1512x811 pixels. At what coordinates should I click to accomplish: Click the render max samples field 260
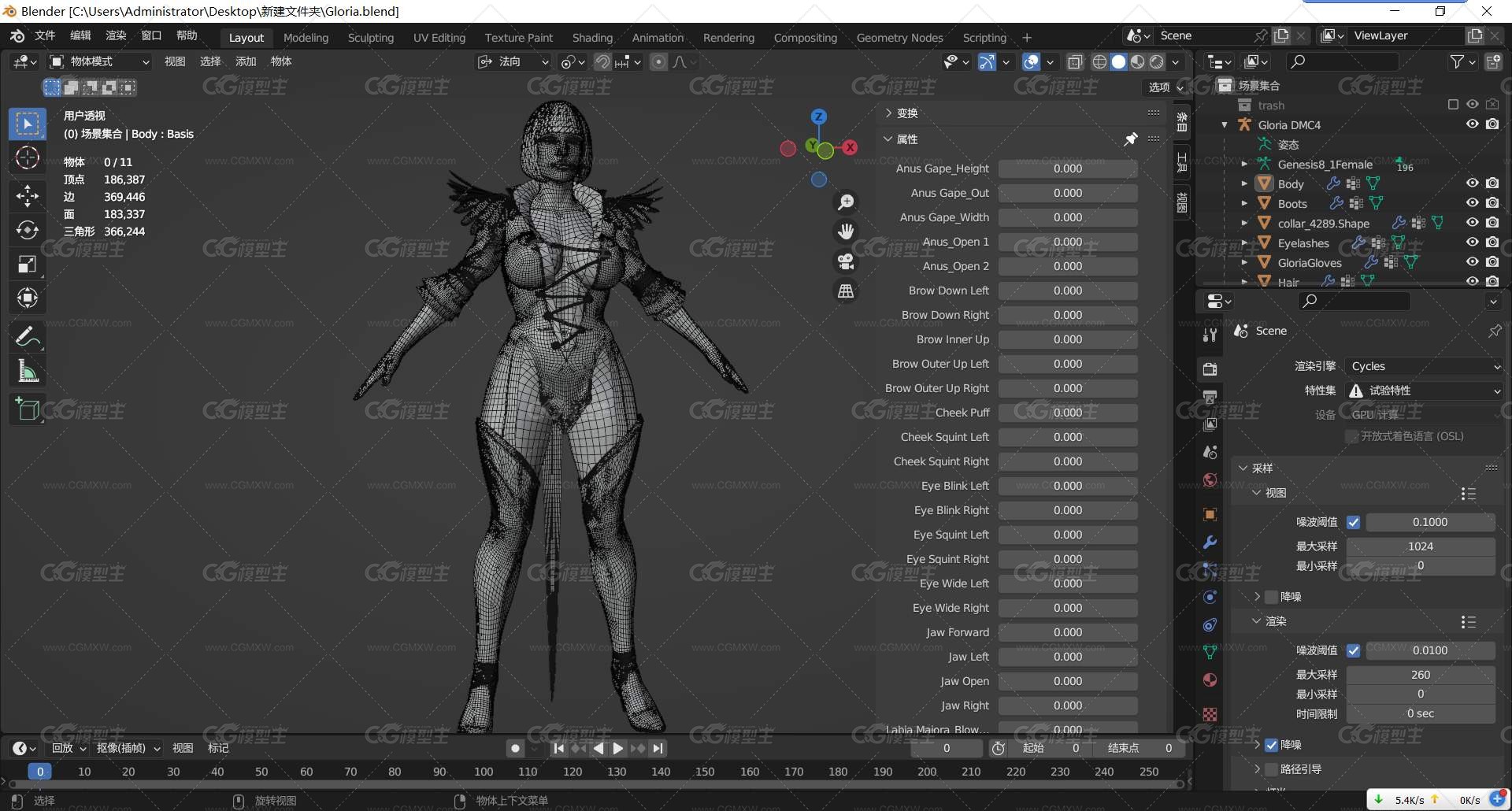pyautogui.click(x=1421, y=675)
